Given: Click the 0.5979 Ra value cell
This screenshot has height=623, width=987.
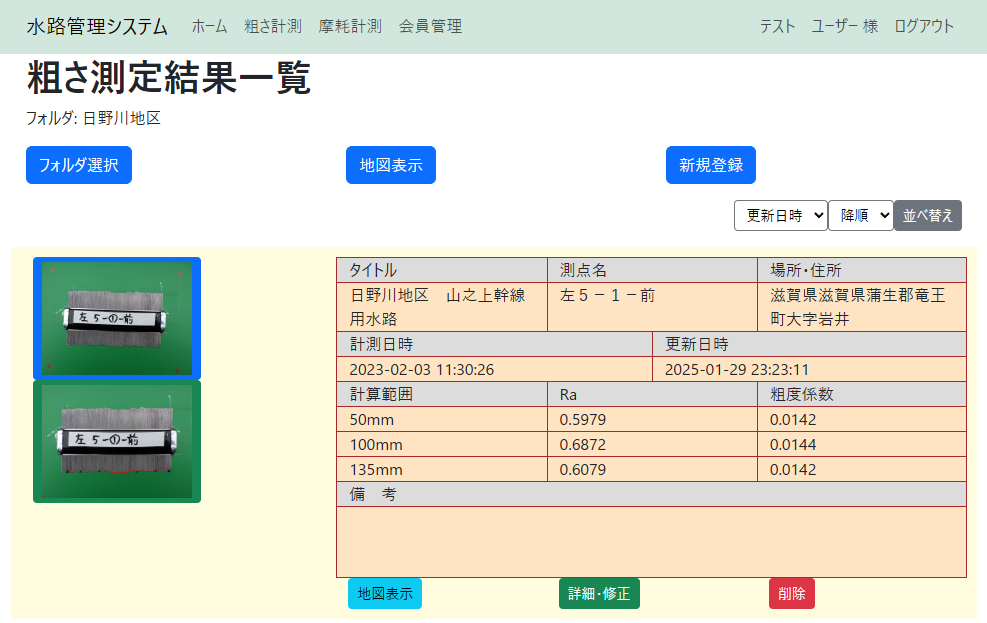Looking at the screenshot, I should [652, 419].
